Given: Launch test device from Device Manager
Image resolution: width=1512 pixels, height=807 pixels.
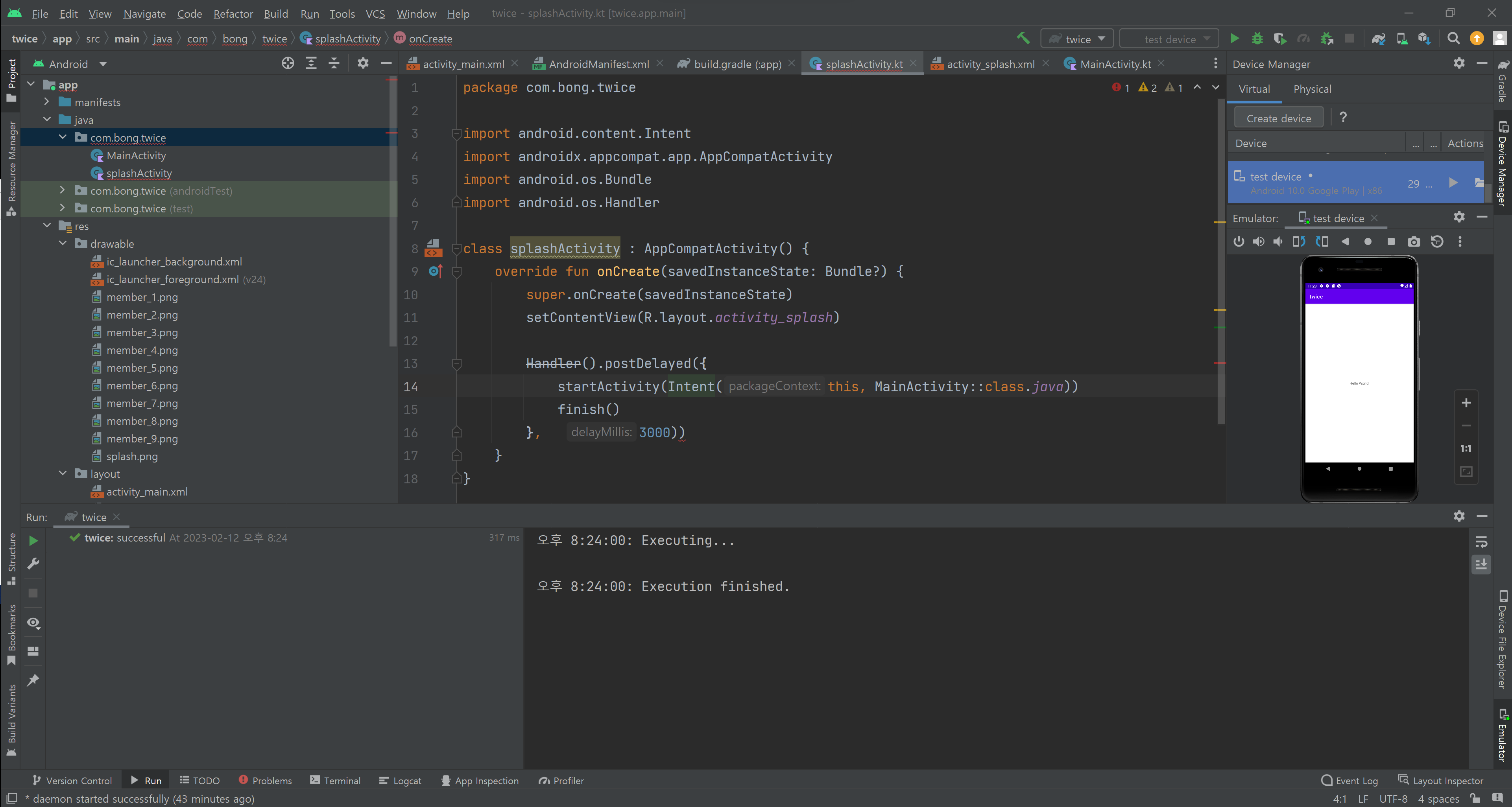Looking at the screenshot, I should (1453, 183).
